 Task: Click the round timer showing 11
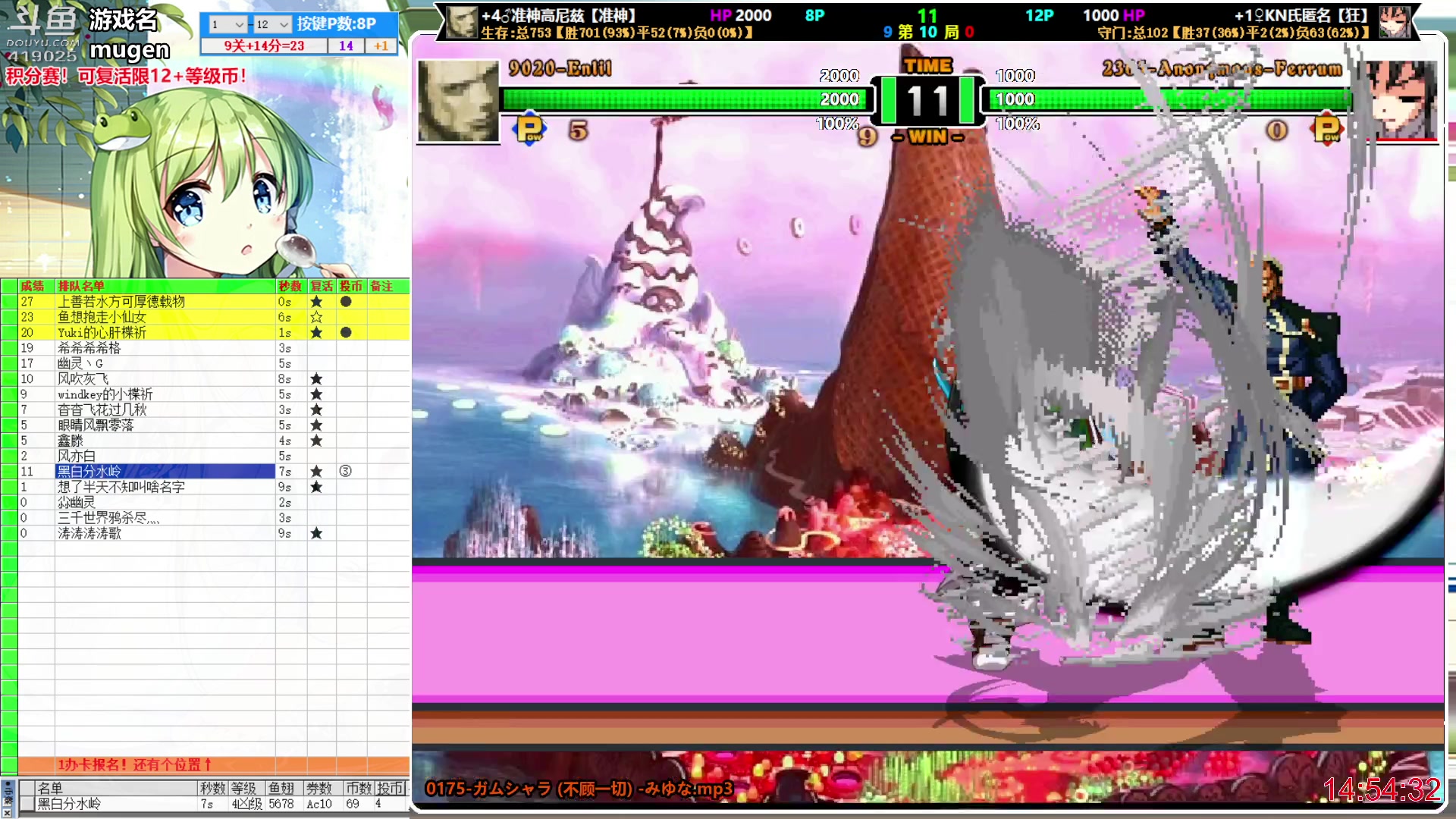point(927,100)
